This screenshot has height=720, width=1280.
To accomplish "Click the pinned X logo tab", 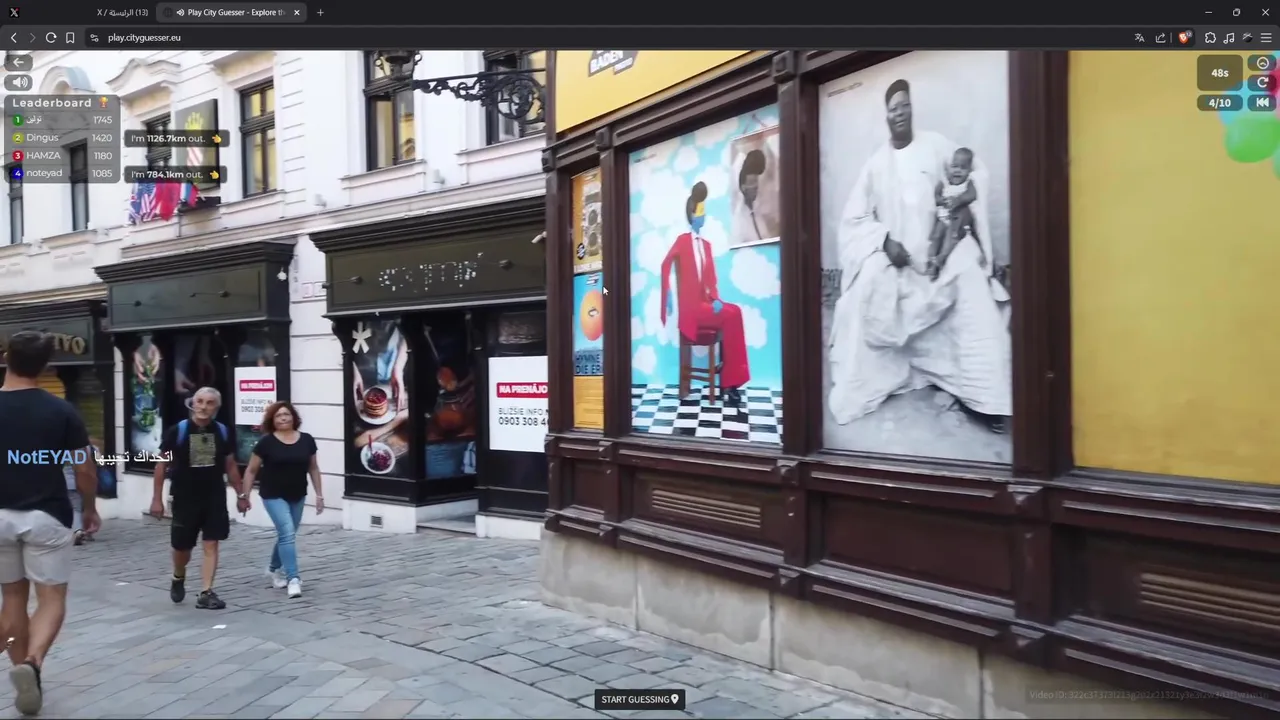I will tap(14, 12).
